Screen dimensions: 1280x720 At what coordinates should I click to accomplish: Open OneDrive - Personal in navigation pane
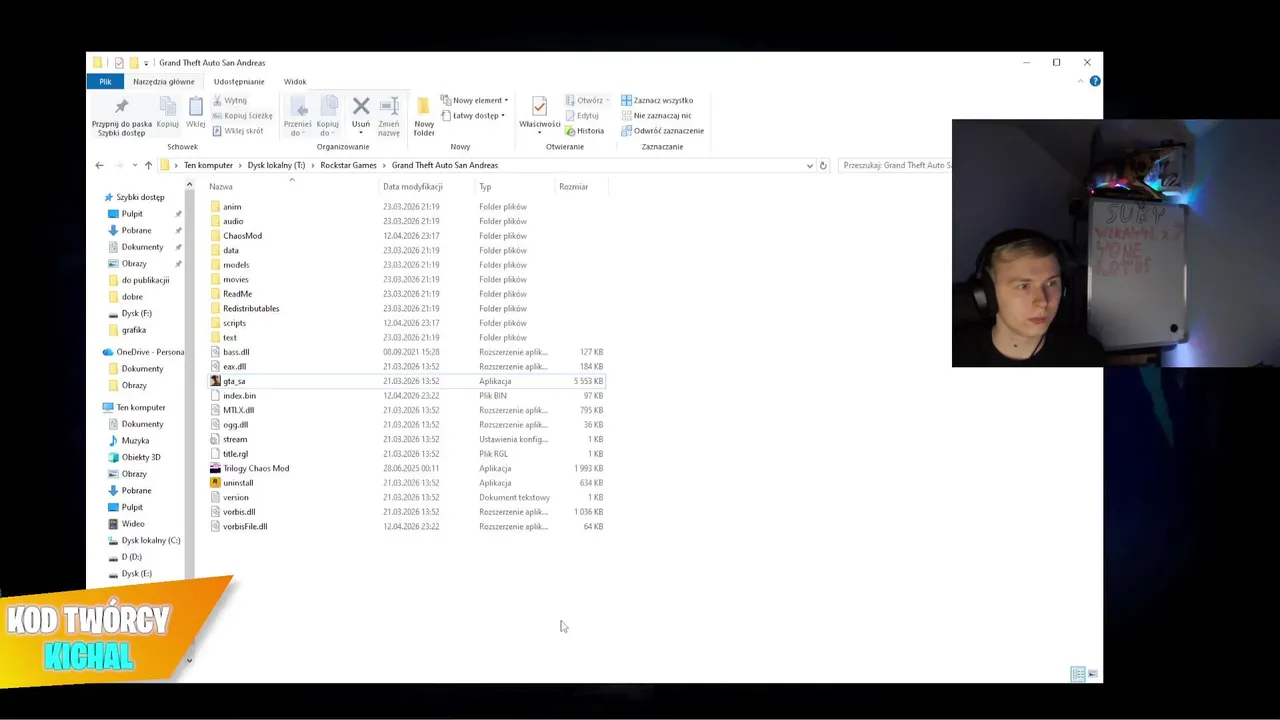coord(150,352)
